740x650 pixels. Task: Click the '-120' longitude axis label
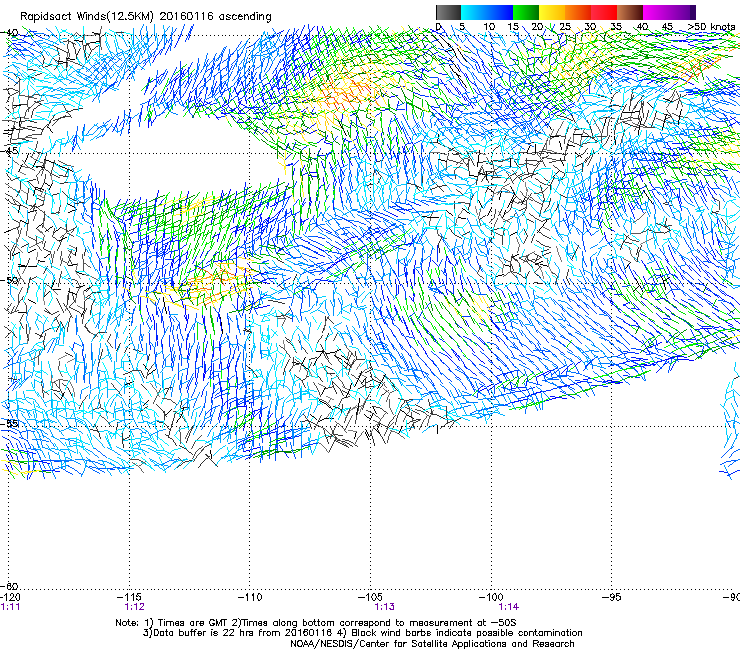pos(10,597)
